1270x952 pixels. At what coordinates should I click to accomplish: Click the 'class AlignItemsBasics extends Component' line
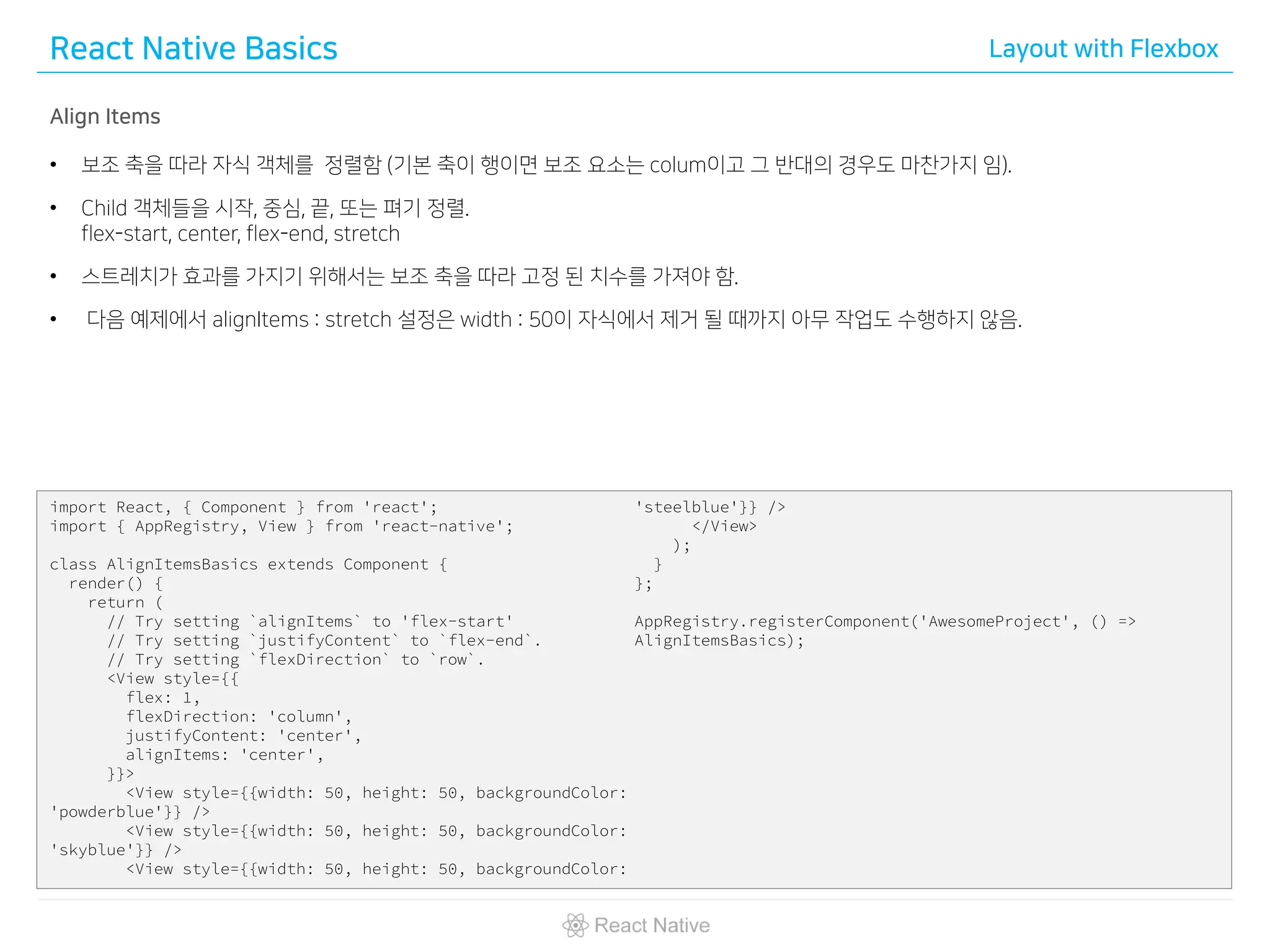coord(249,565)
